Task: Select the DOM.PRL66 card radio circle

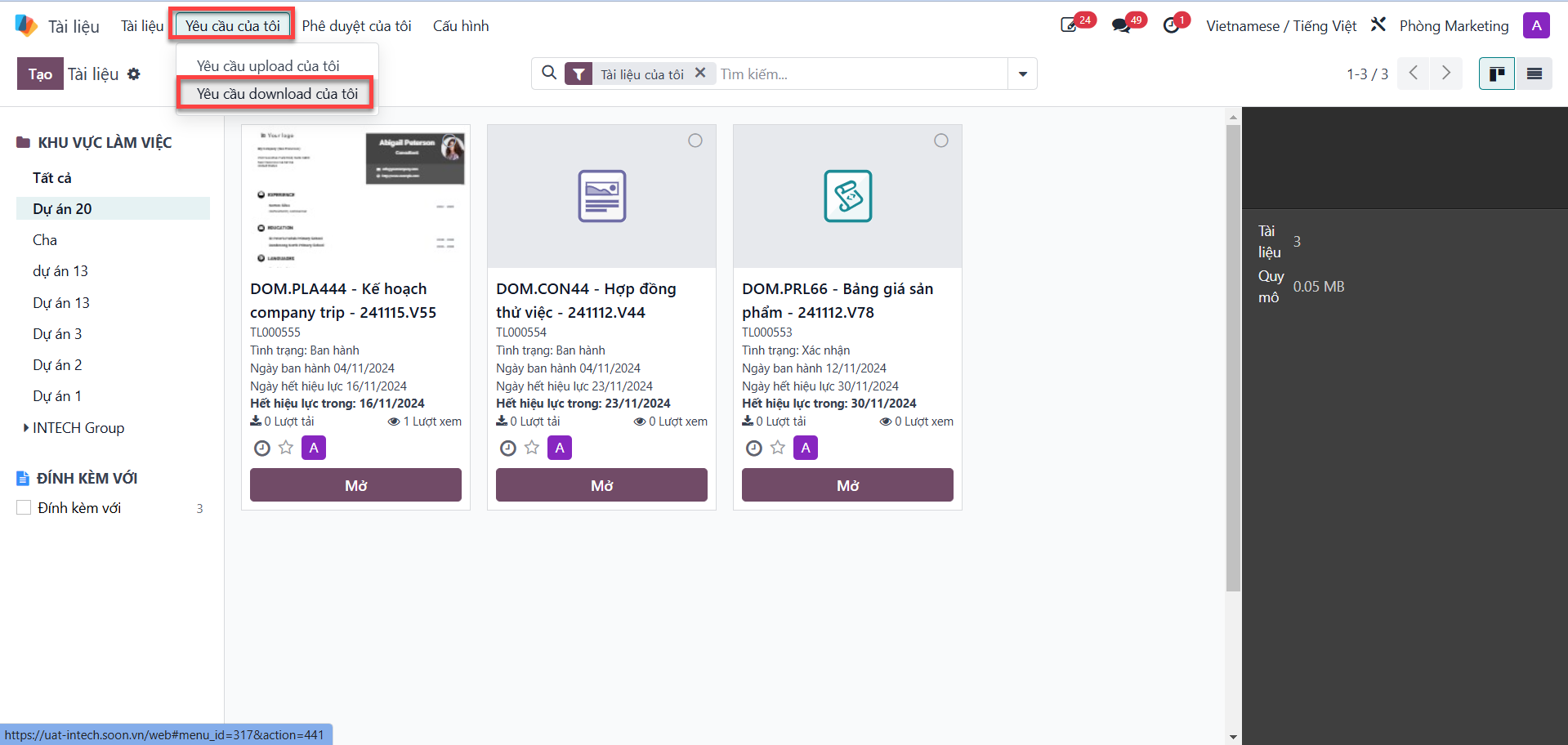Action: coord(941,141)
